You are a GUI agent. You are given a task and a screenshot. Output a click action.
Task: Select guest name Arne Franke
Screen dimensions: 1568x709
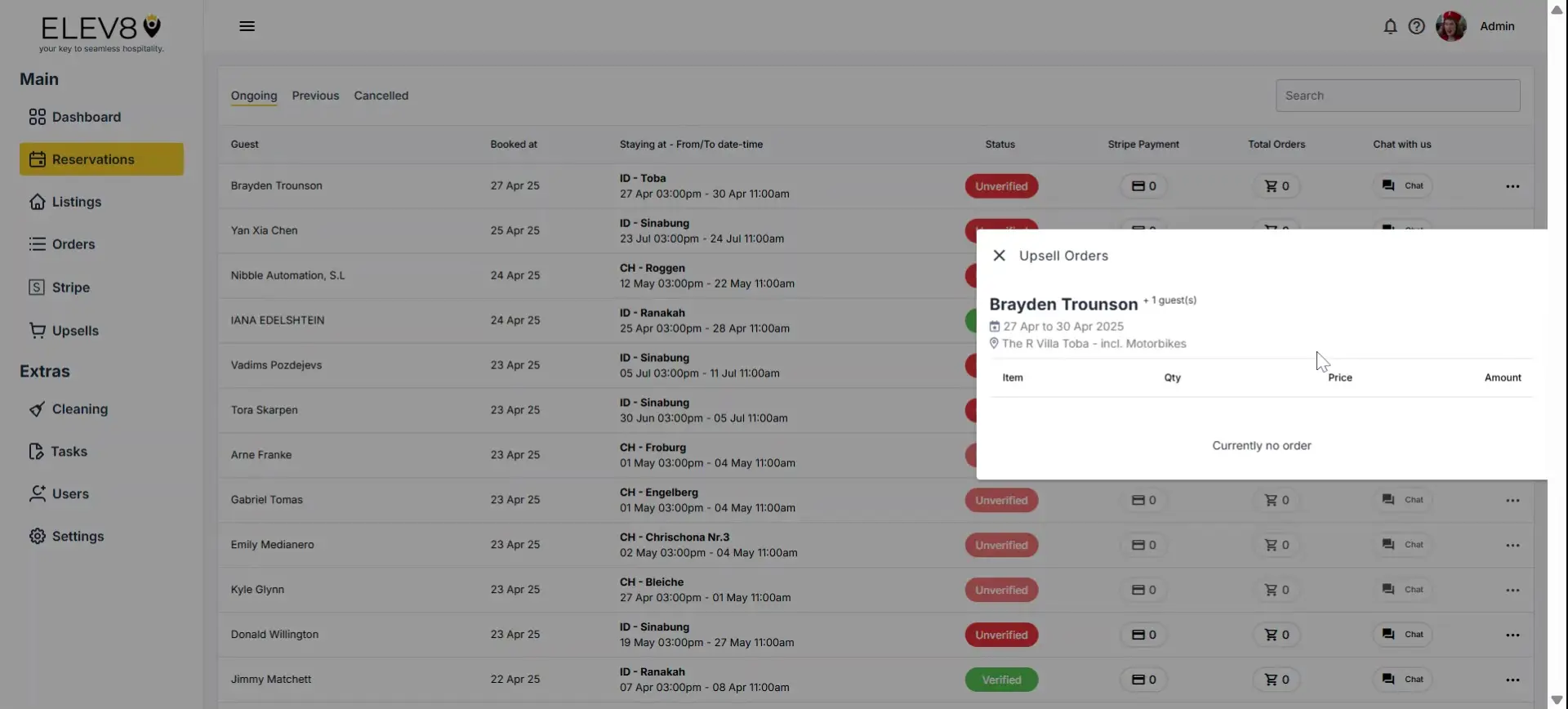coord(261,455)
